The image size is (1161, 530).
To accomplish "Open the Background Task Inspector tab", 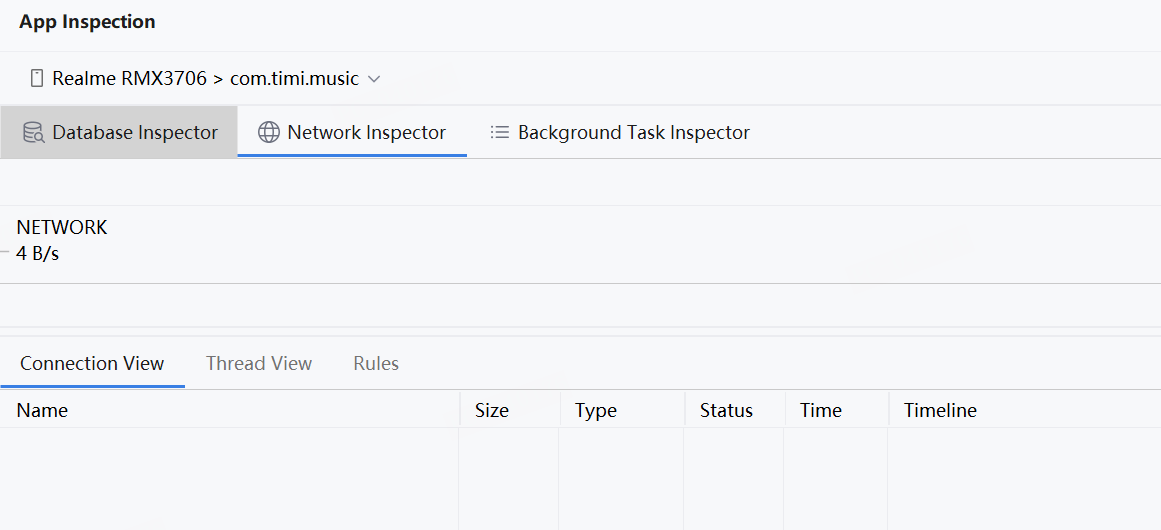I will coord(633,132).
